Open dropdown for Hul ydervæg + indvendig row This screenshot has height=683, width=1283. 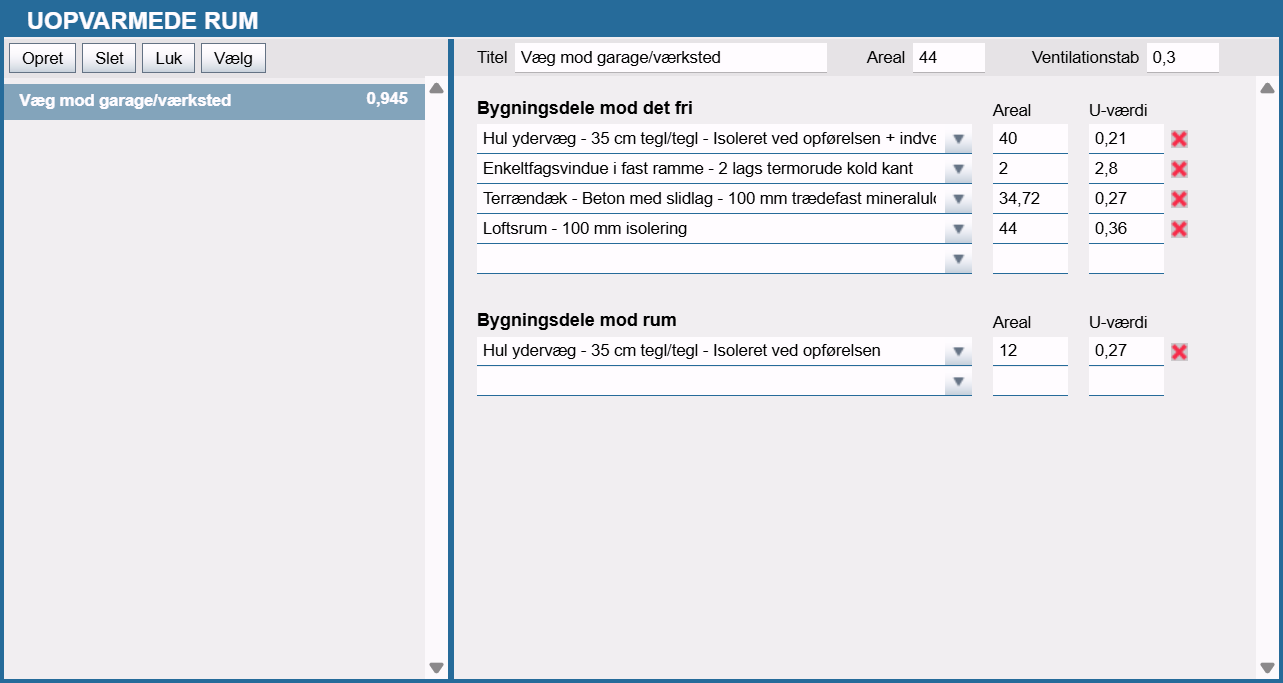coord(958,139)
